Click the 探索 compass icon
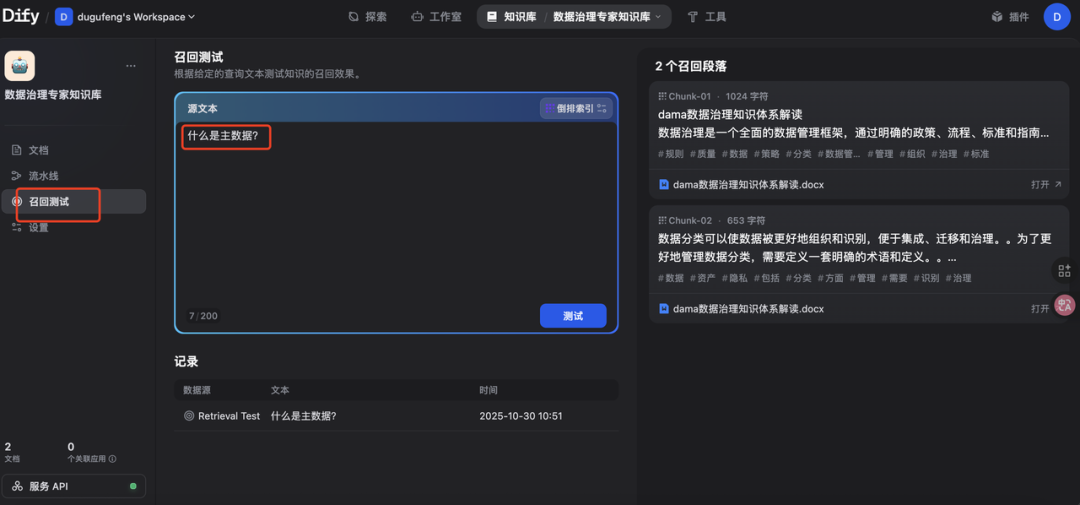 353,17
